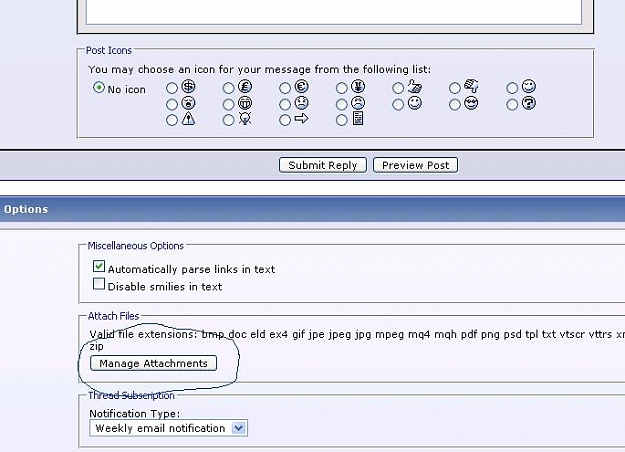Select radio button beside the thumbs up icon
Image resolution: width=625 pixels, height=452 pixels.
(398, 88)
